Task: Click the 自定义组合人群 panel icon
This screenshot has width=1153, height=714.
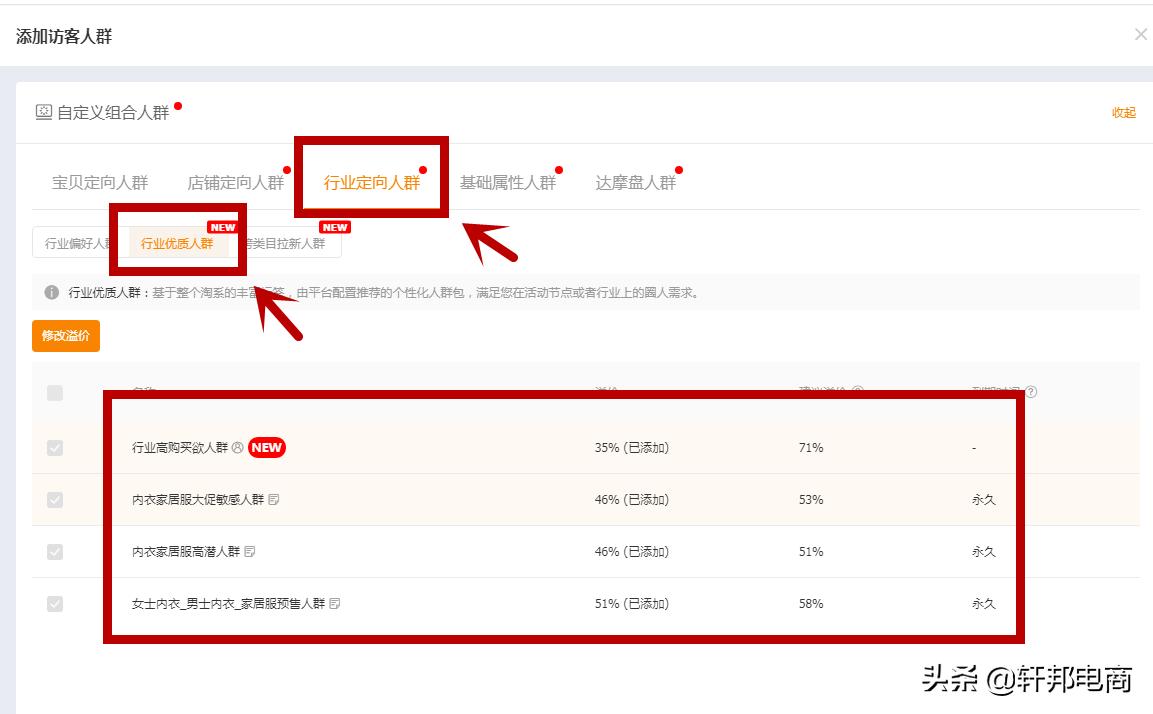Action: 43,112
